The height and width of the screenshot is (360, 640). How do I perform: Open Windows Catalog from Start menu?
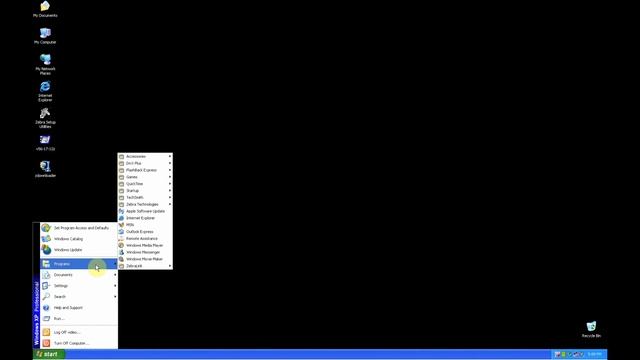click(x=79, y=239)
